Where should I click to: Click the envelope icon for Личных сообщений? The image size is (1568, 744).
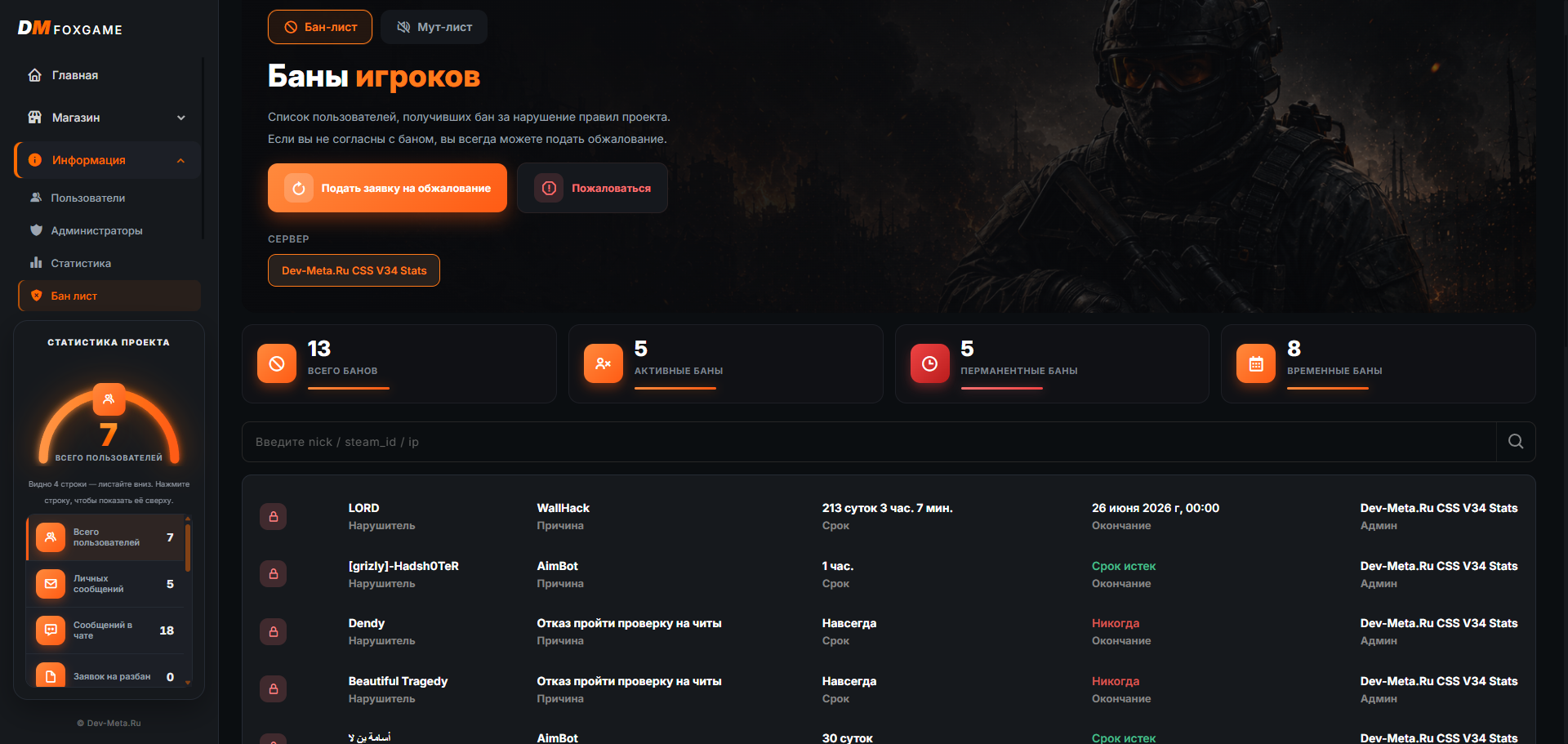click(51, 584)
